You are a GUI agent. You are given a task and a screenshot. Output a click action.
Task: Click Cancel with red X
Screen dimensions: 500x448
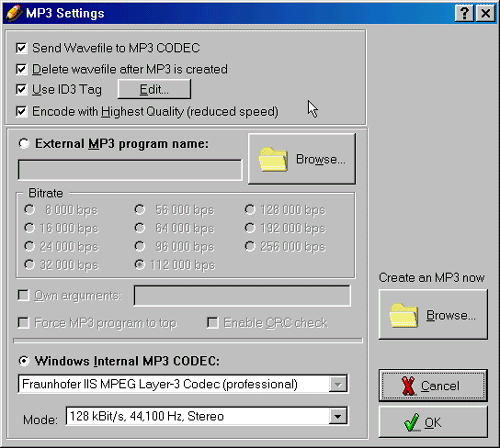pos(433,386)
